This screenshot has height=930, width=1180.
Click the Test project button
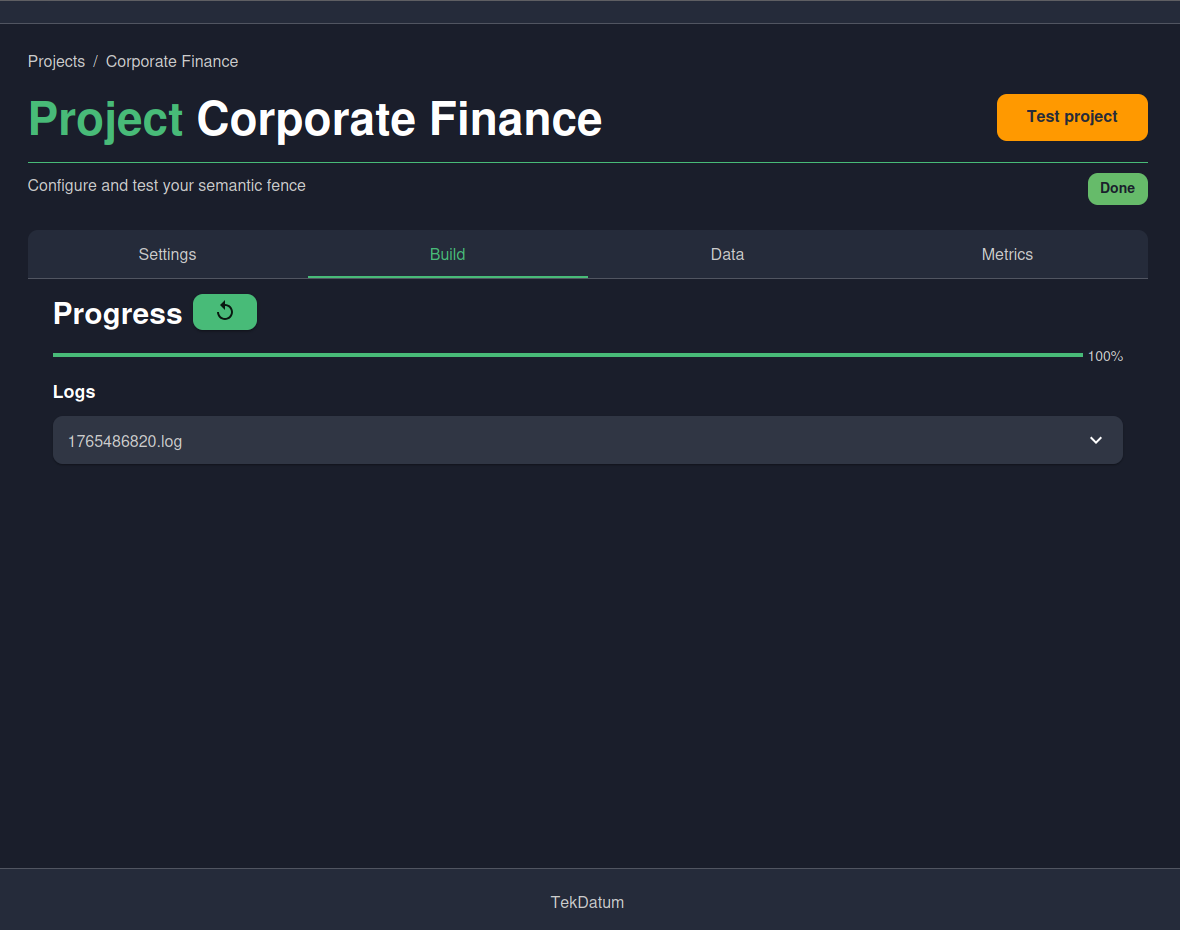point(1071,117)
